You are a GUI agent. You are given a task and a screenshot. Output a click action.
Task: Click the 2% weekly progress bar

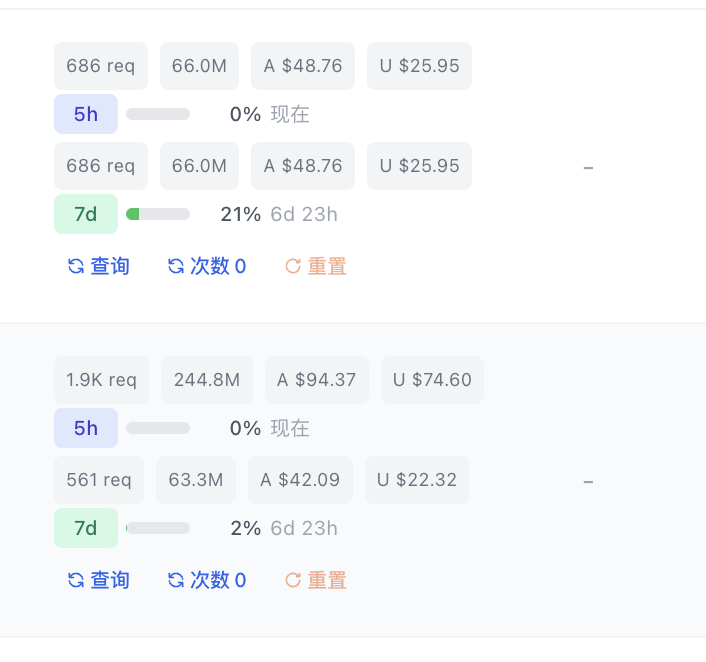(158, 528)
